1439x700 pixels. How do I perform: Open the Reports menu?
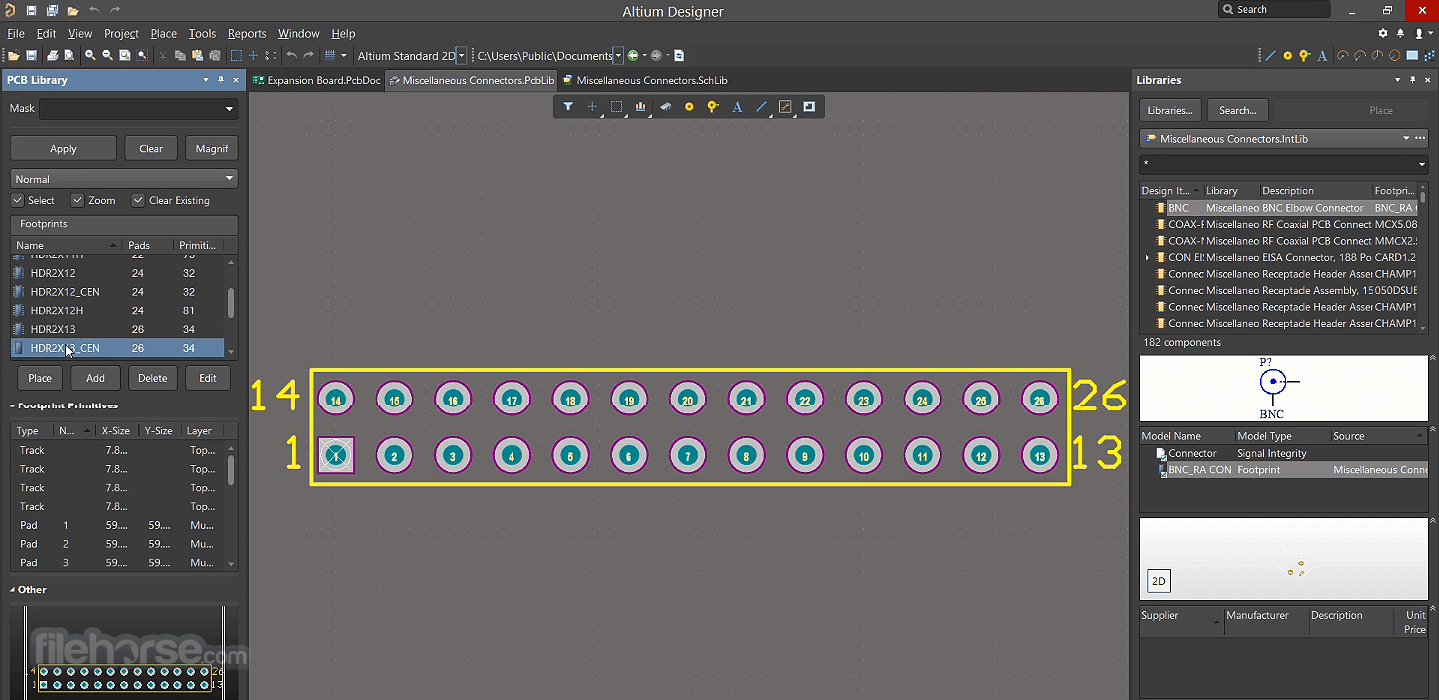(247, 33)
